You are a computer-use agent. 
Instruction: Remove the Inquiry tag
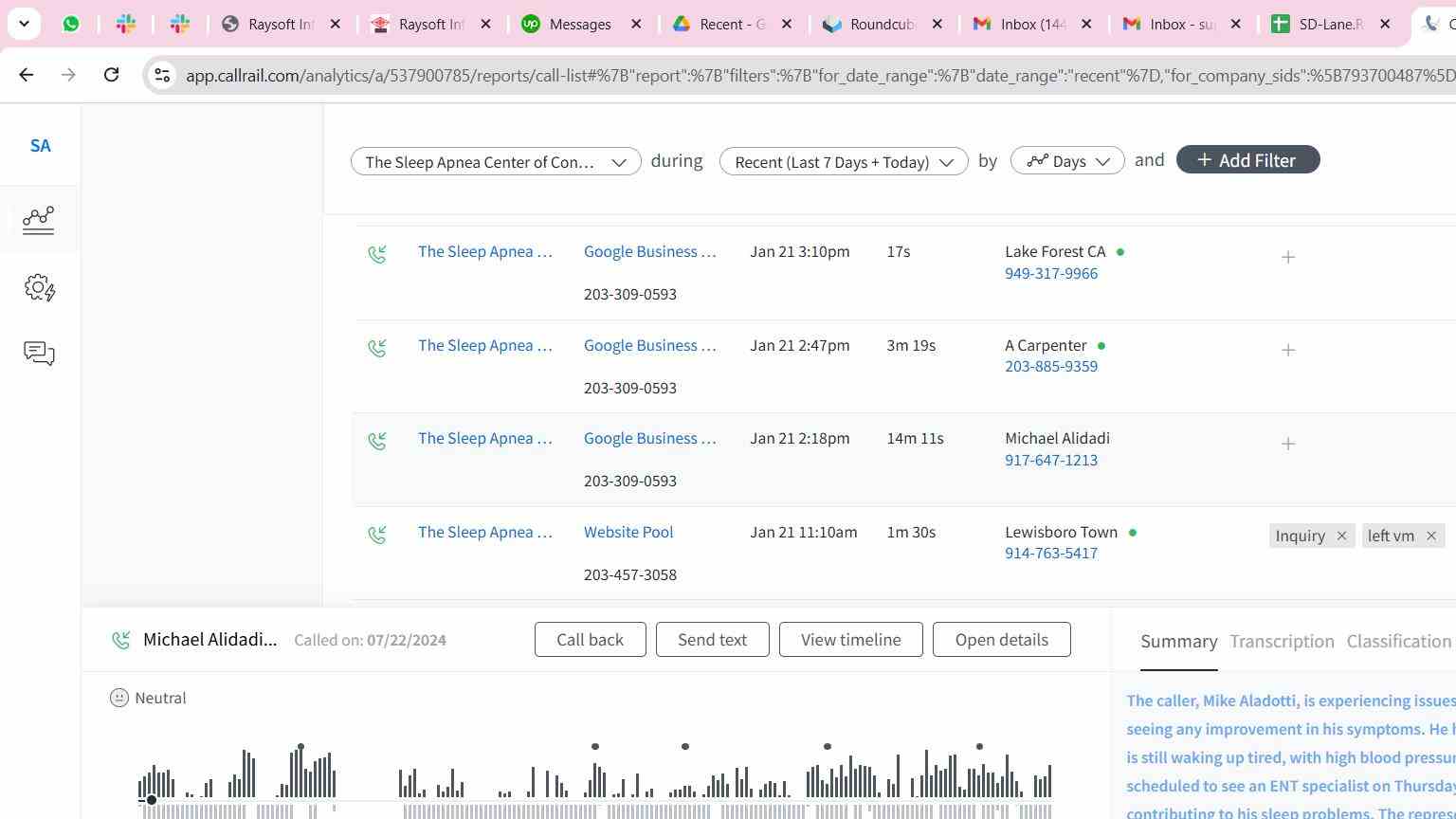click(x=1341, y=537)
